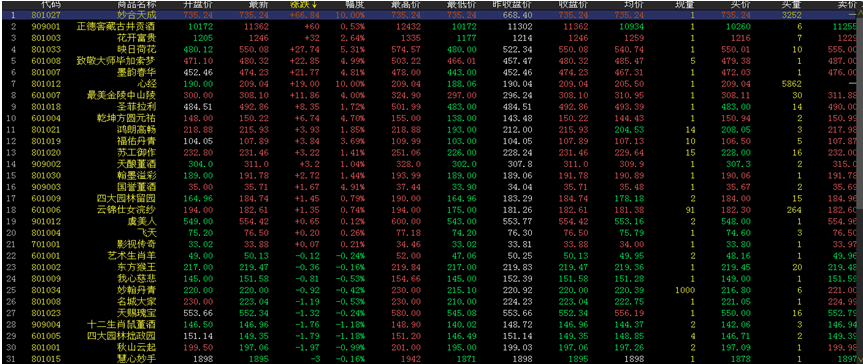
Task: Click the 昨收盘价 column header
Action: 511,4
